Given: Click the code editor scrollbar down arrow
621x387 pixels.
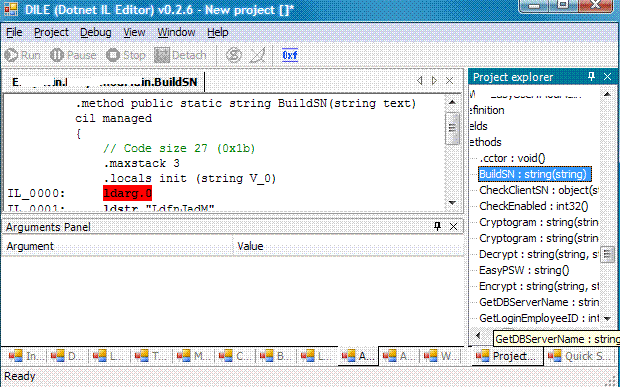Looking at the screenshot, I should (x=452, y=203).
